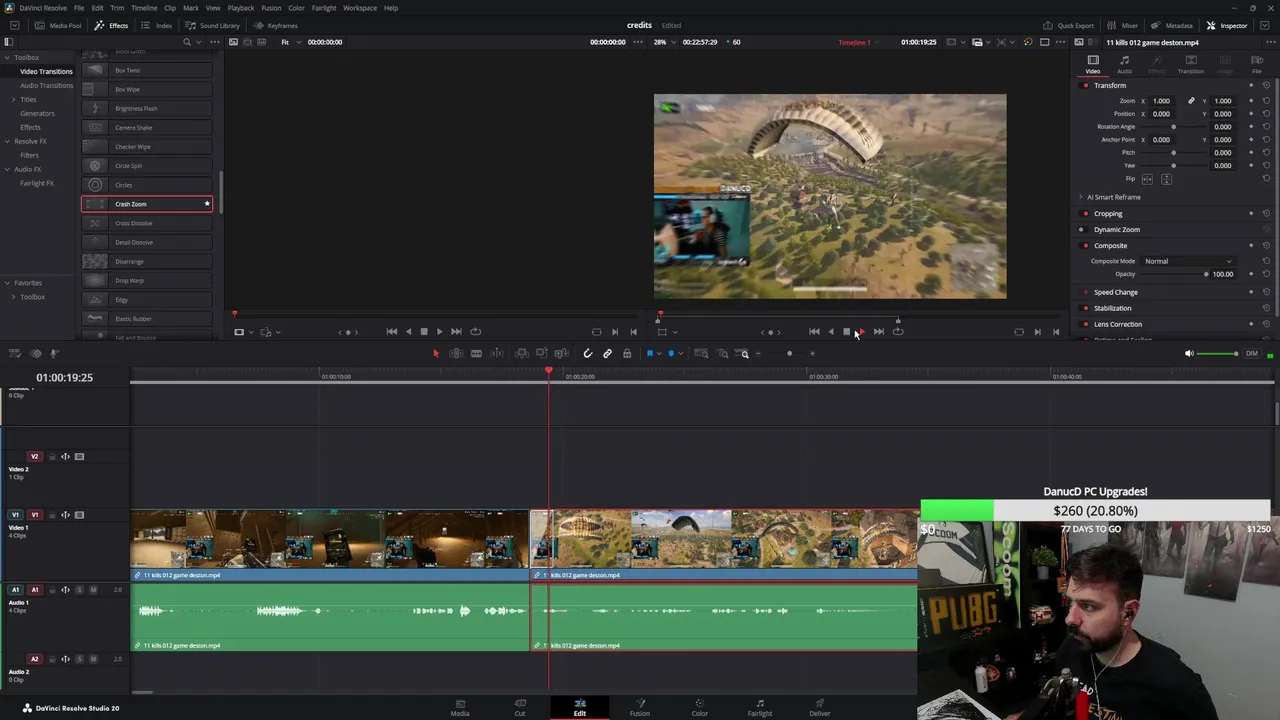The image size is (1280, 720).
Task: Toggle loop playback in timeline viewer
Action: pyautogui.click(x=898, y=332)
